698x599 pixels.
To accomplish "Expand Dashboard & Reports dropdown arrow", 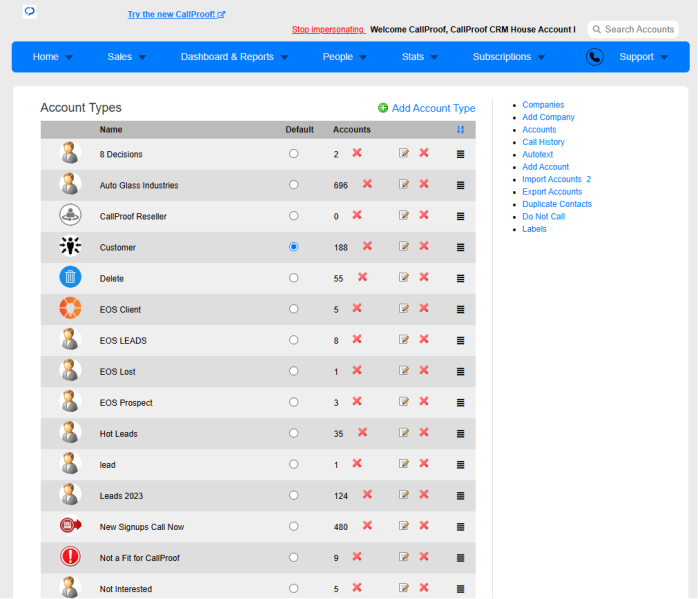I will [x=284, y=57].
